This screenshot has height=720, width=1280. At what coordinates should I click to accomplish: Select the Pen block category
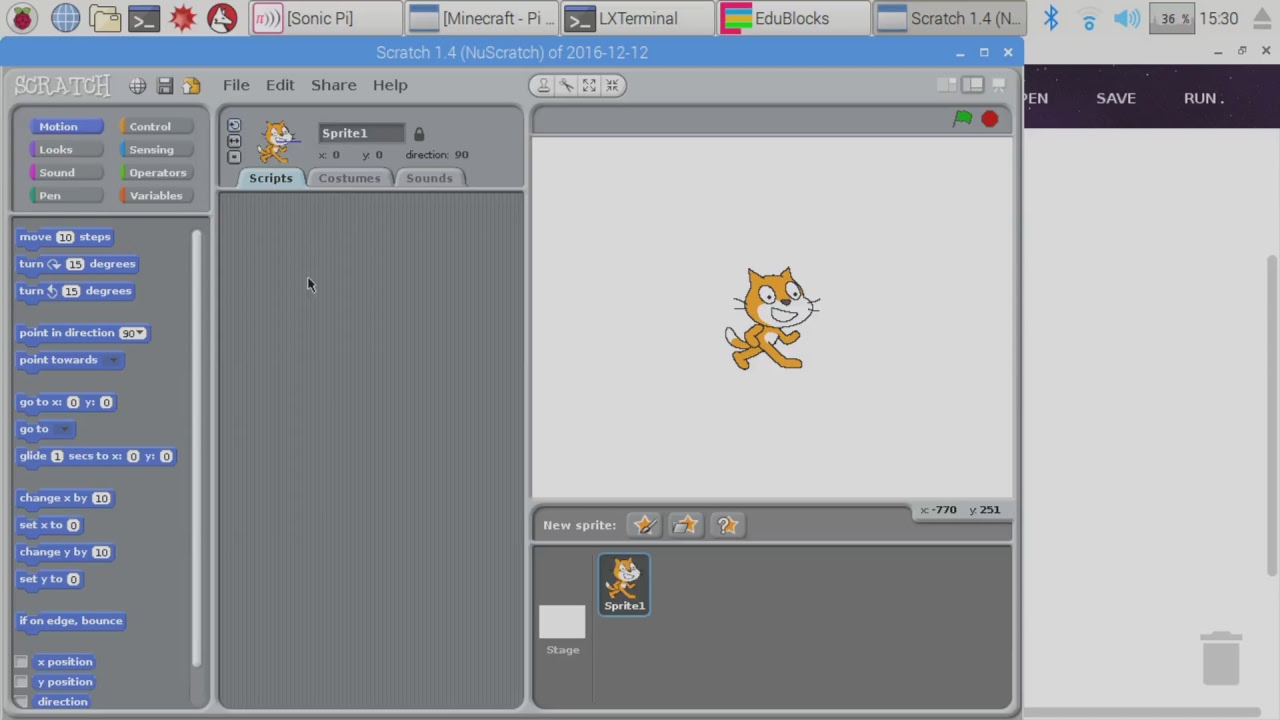click(66, 196)
